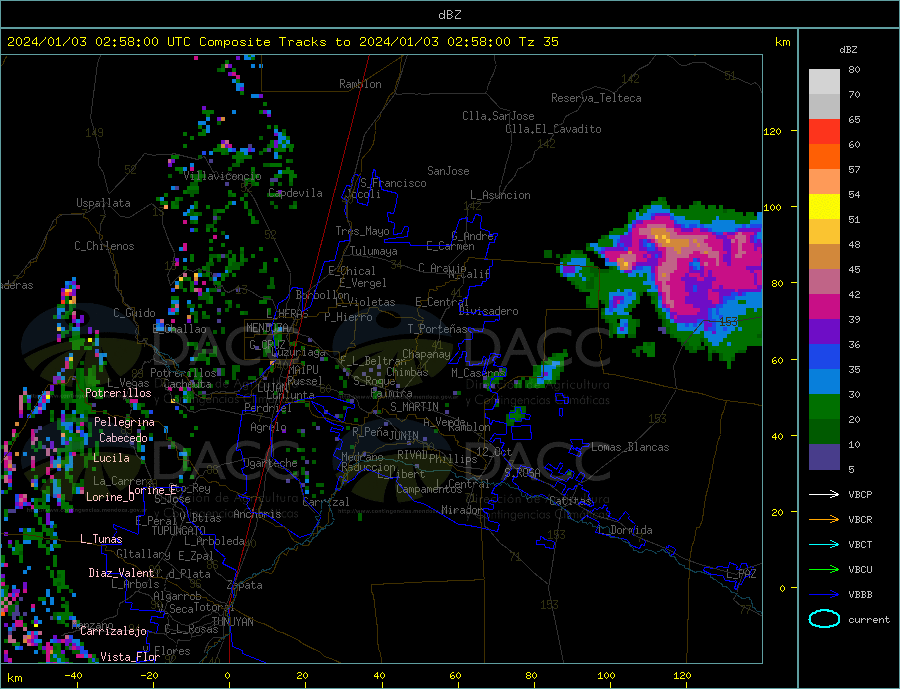Screen dimensions: 900x689
Task: Select the bright yellow 51-54 dBZ swatch
Action: (824, 207)
